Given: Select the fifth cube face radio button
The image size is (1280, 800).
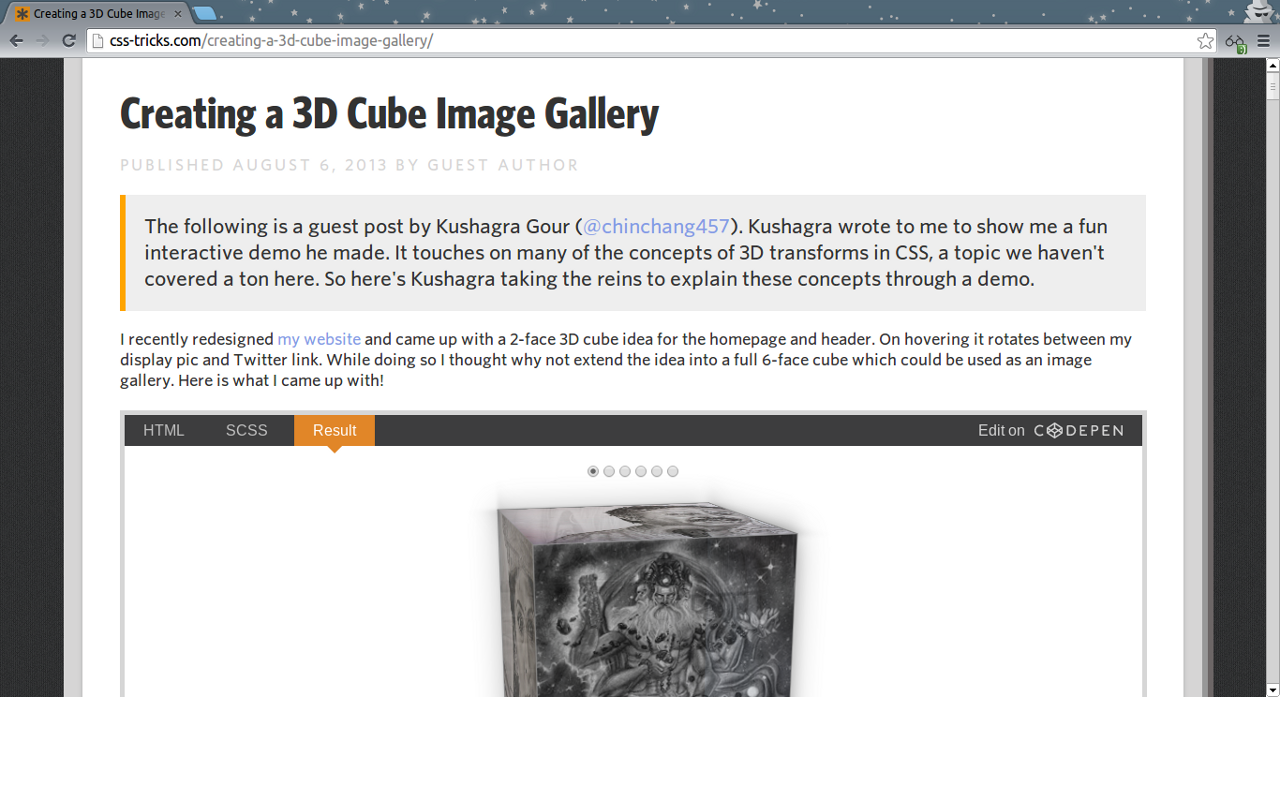Looking at the screenshot, I should coord(657,471).
